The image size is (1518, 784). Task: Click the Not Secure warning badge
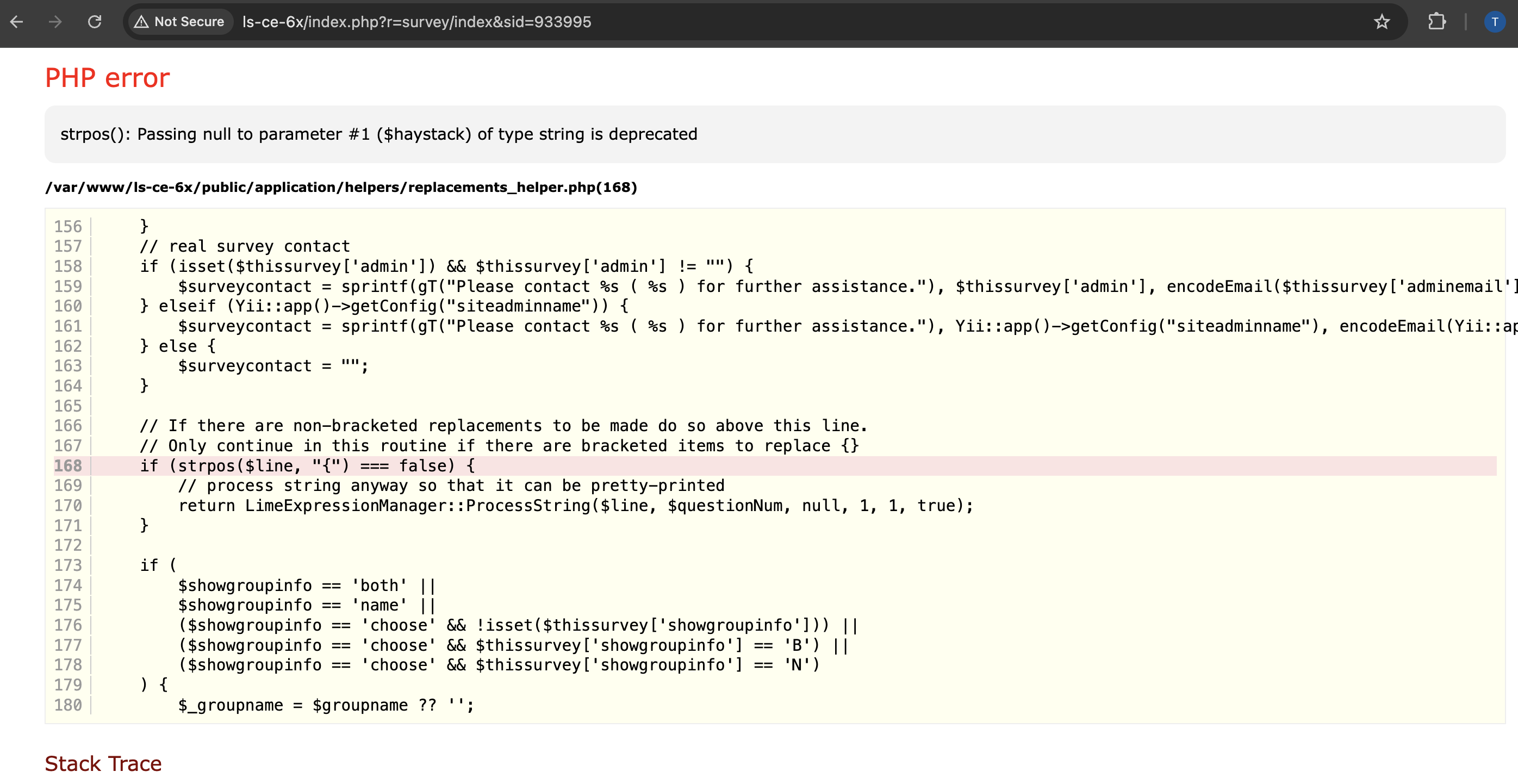point(180,22)
